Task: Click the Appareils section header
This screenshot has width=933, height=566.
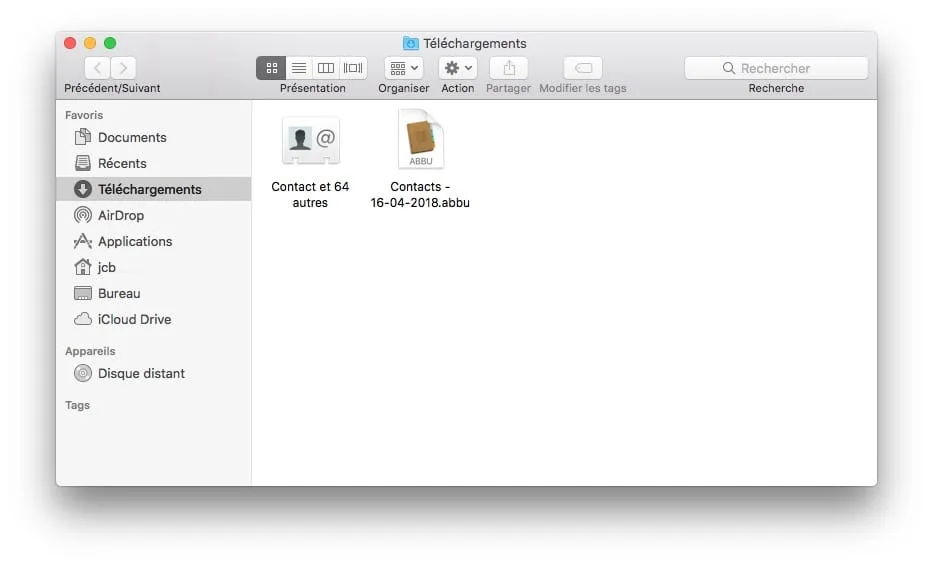Action: click(90, 351)
